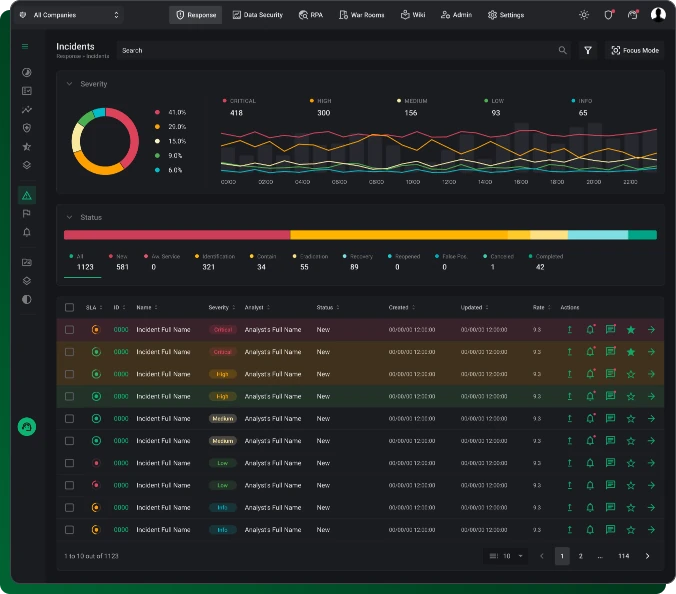Viewport: 676px width, 594px height.
Task: Click the search magnifier icon
Action: [563, 50]
